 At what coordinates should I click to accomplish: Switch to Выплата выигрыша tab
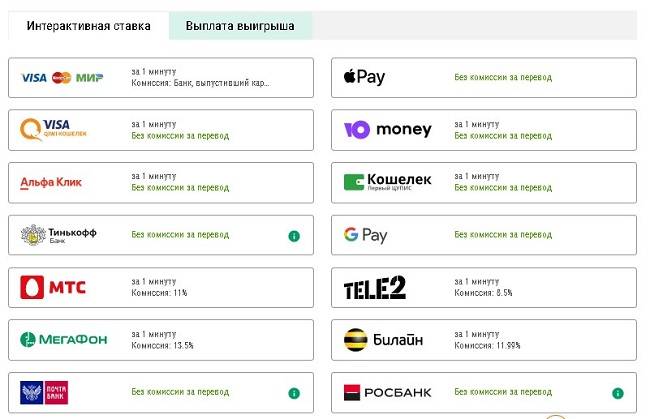240,26
